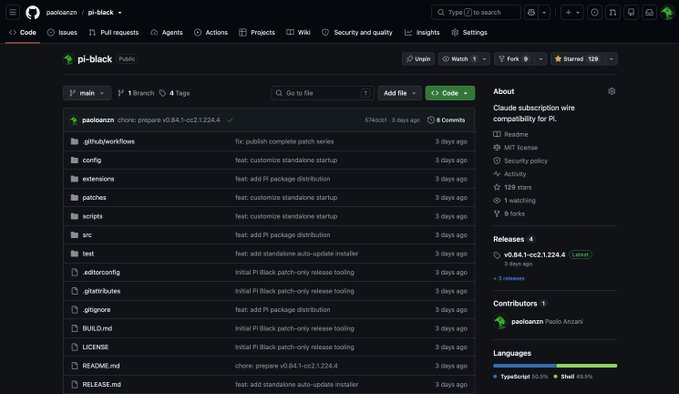
Task: Open the 8 Commits history
Action: click(x=446, y=120)
